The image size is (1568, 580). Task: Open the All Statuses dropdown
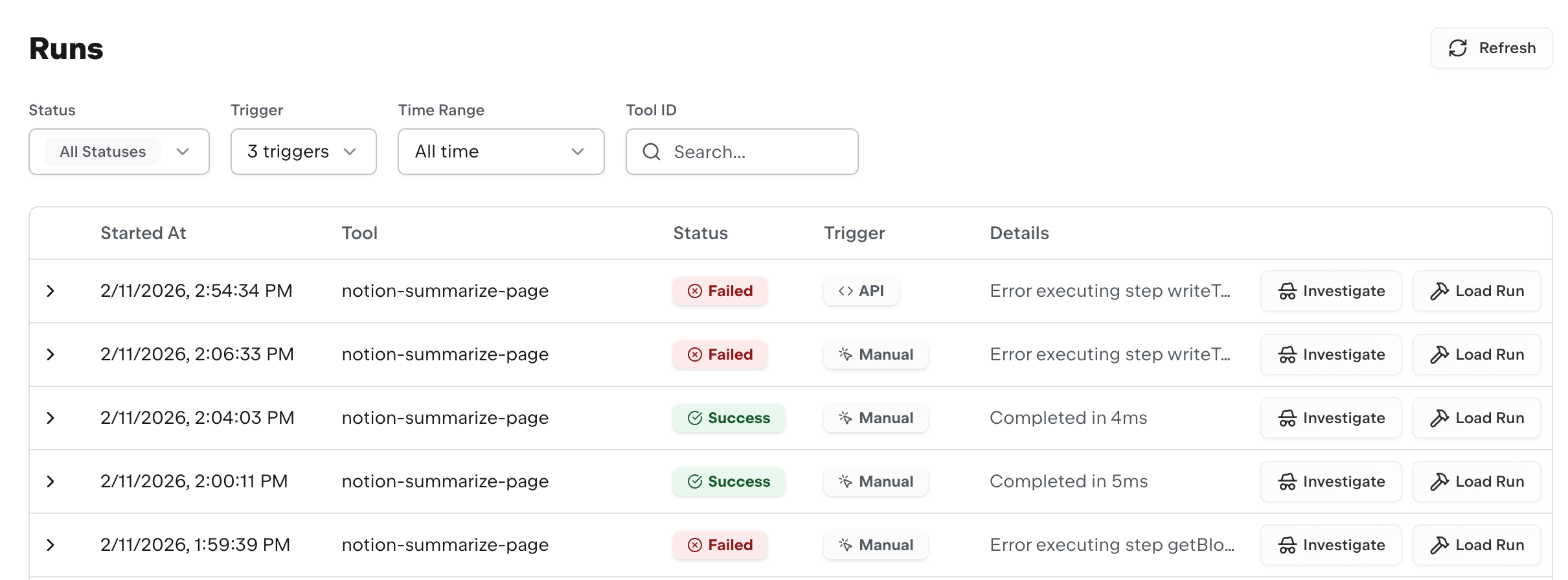point(119,152)
